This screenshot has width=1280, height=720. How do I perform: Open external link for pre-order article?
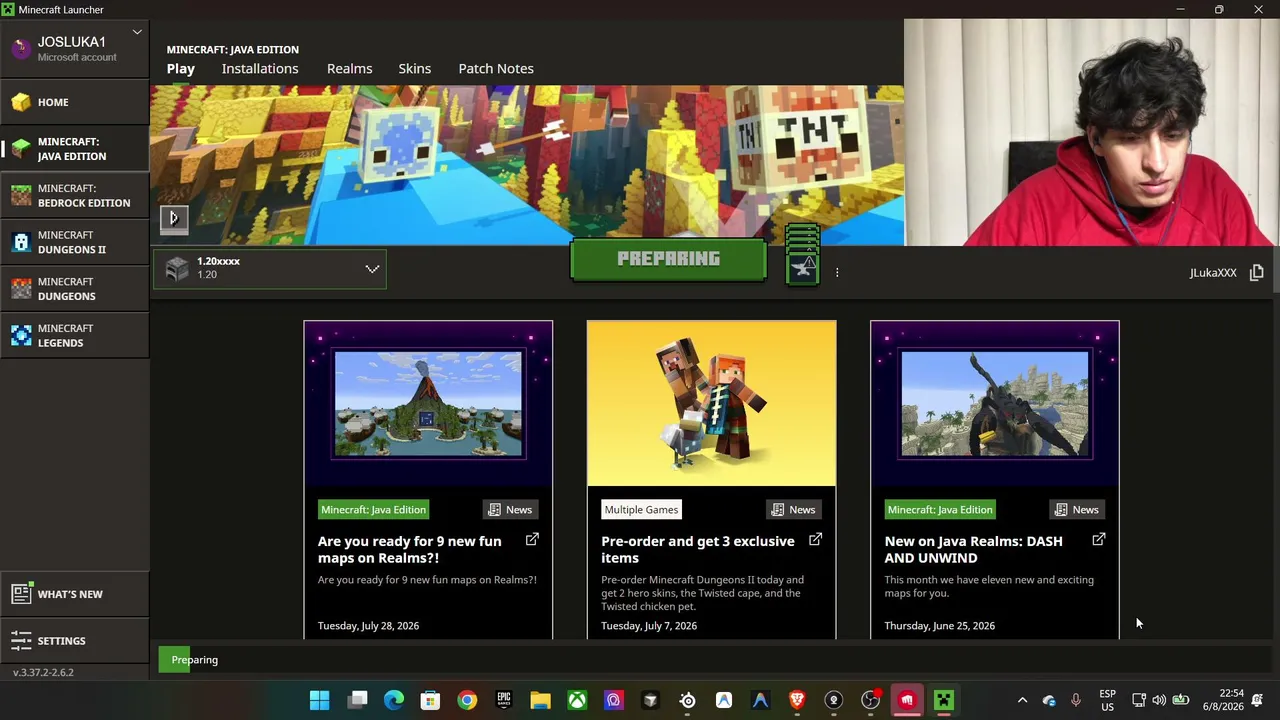pos(815,540)
